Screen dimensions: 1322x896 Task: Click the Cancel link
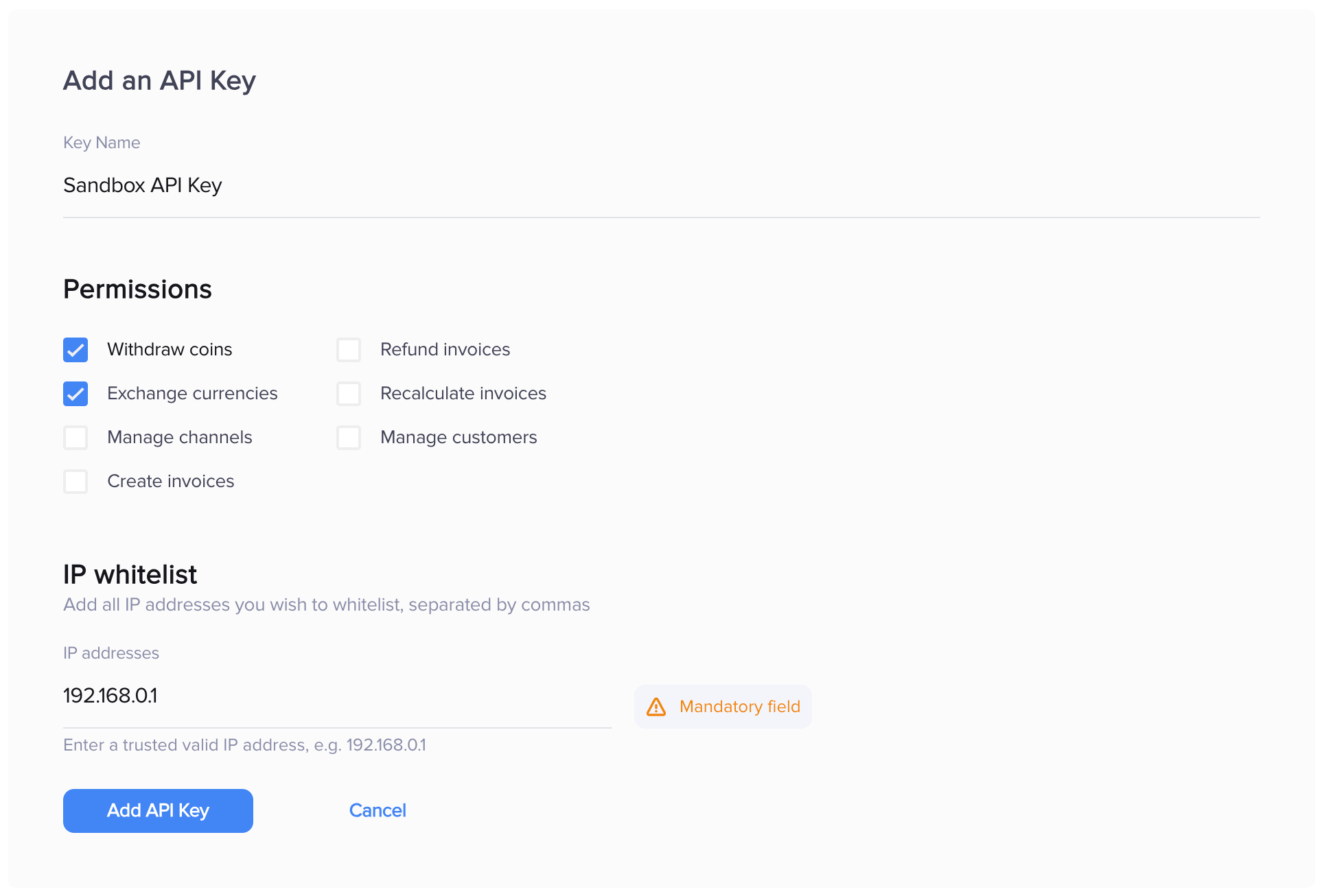(x=378, y=811)
